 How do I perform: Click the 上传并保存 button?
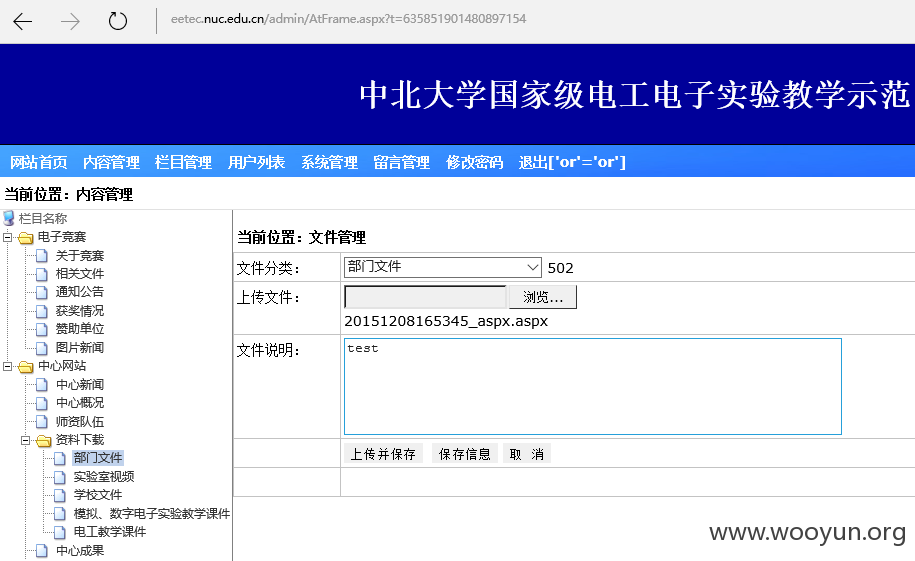(x=383, y=454)
